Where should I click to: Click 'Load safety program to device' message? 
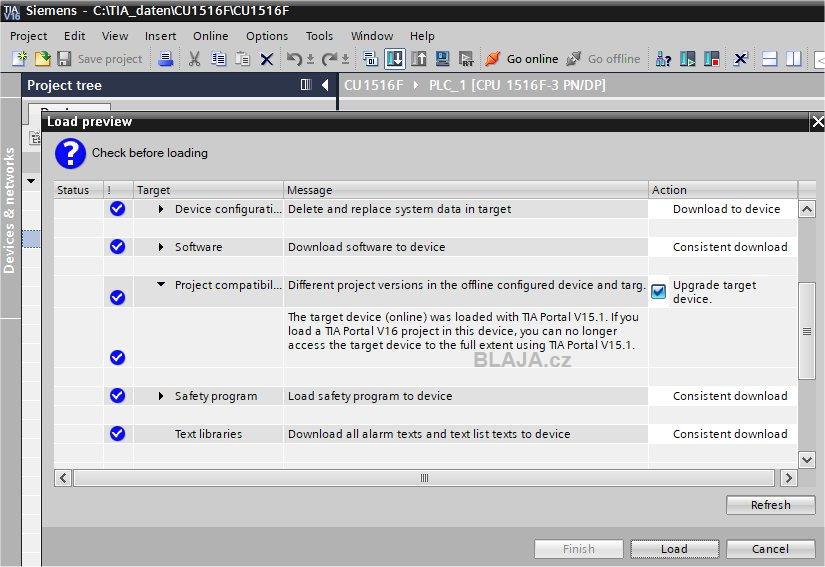click(370, 396)
